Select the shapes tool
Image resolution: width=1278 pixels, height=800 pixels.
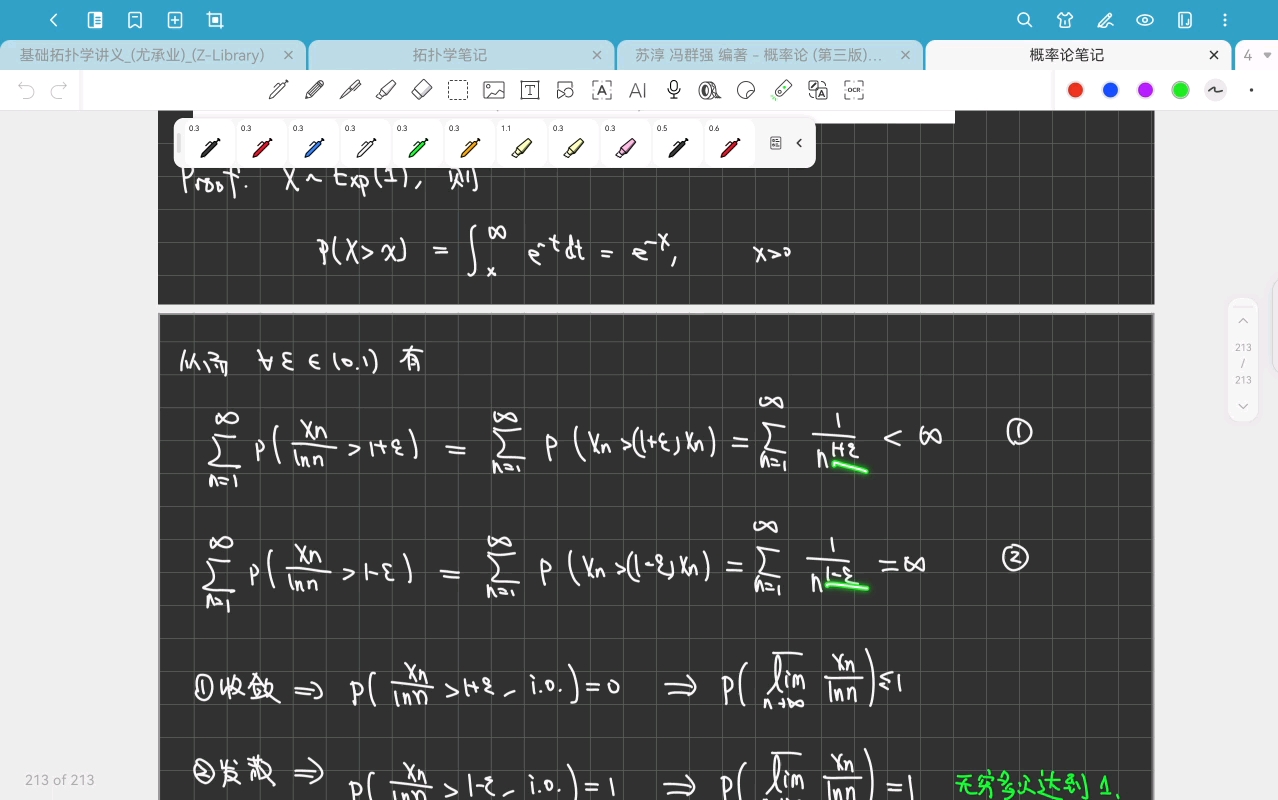(566, 90)
